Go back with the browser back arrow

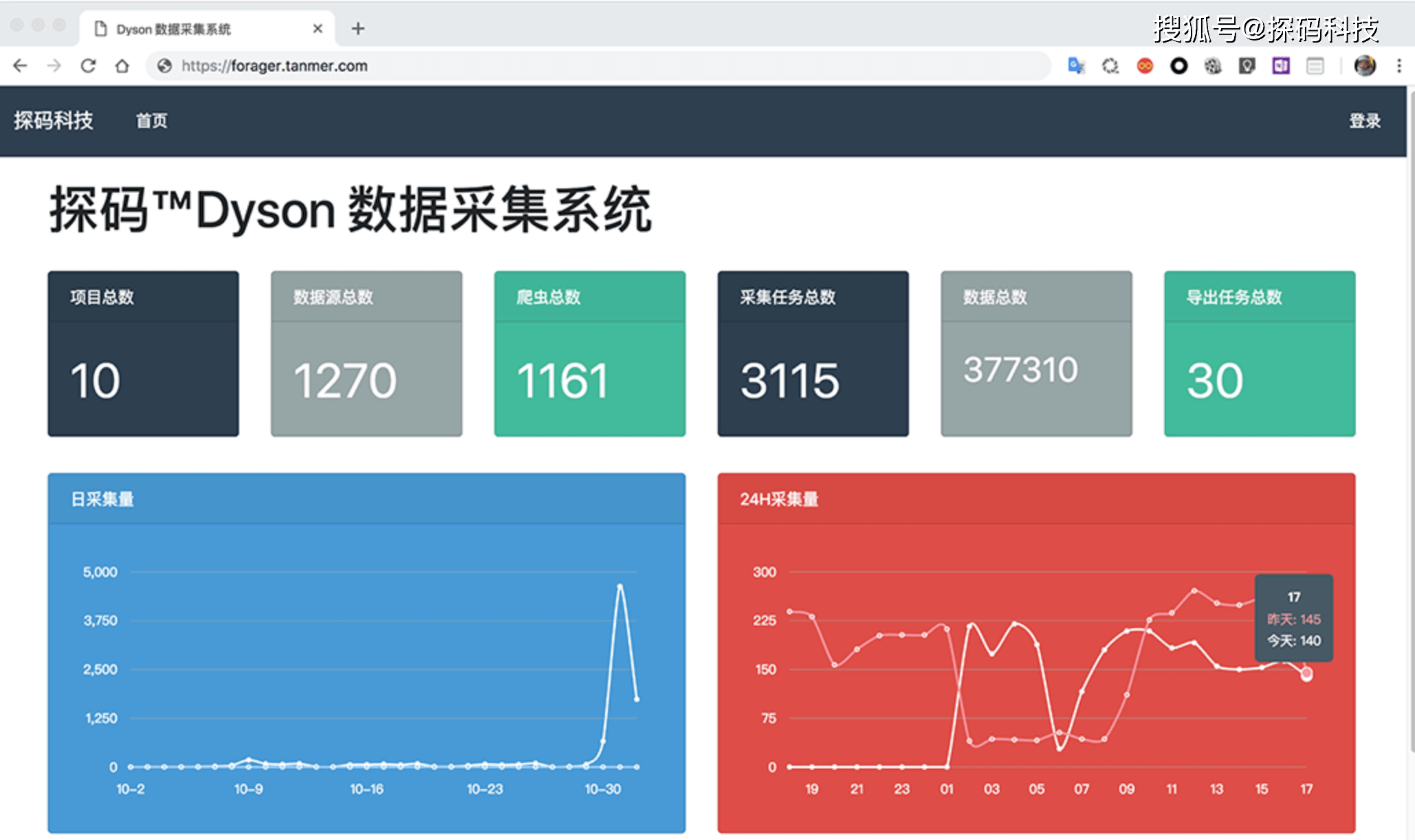click(20, 66)
